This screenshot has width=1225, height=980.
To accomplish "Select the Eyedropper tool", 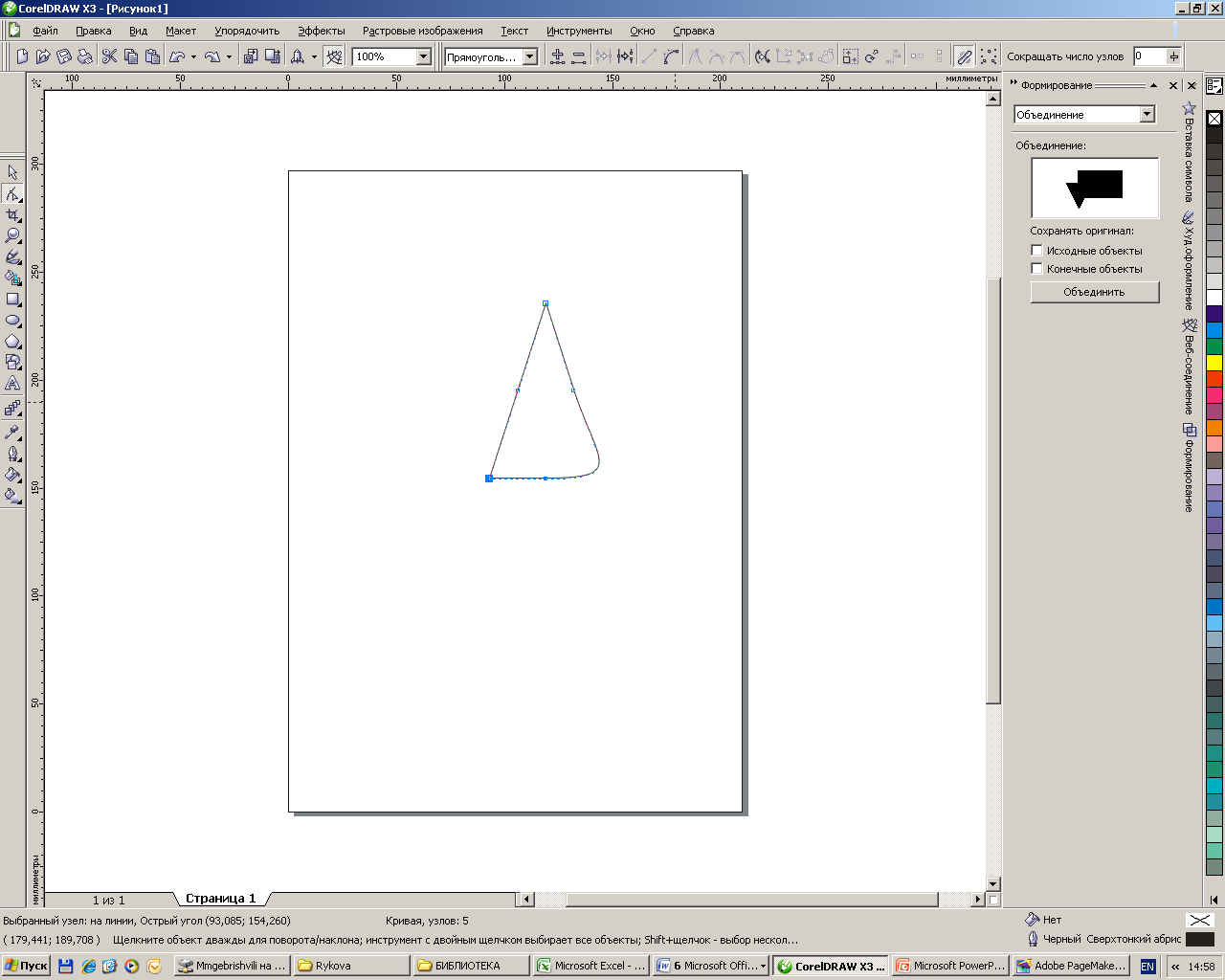I will tap(12, 432).
